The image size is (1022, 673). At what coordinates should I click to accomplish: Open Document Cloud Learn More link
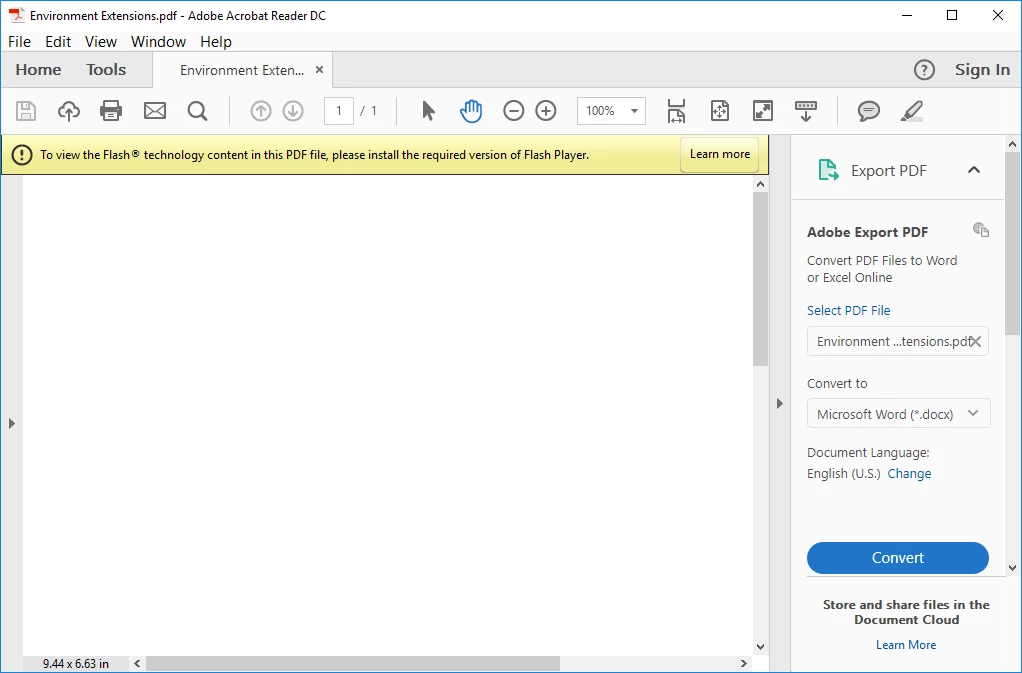(906, 644)
